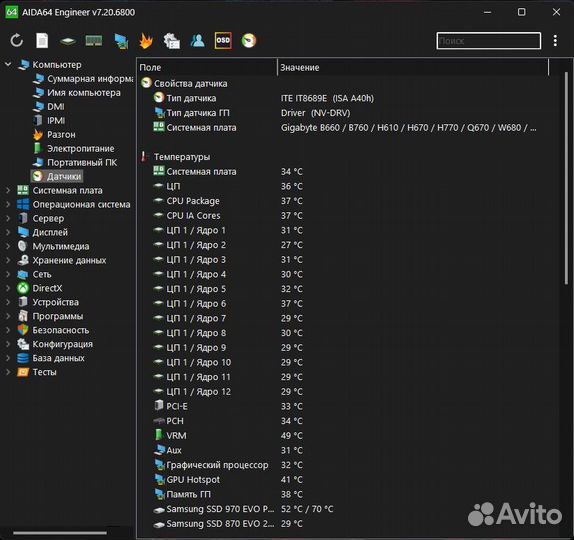
Task: Click the tree panel horizontal scrollbar
Action: coord(60,533)
